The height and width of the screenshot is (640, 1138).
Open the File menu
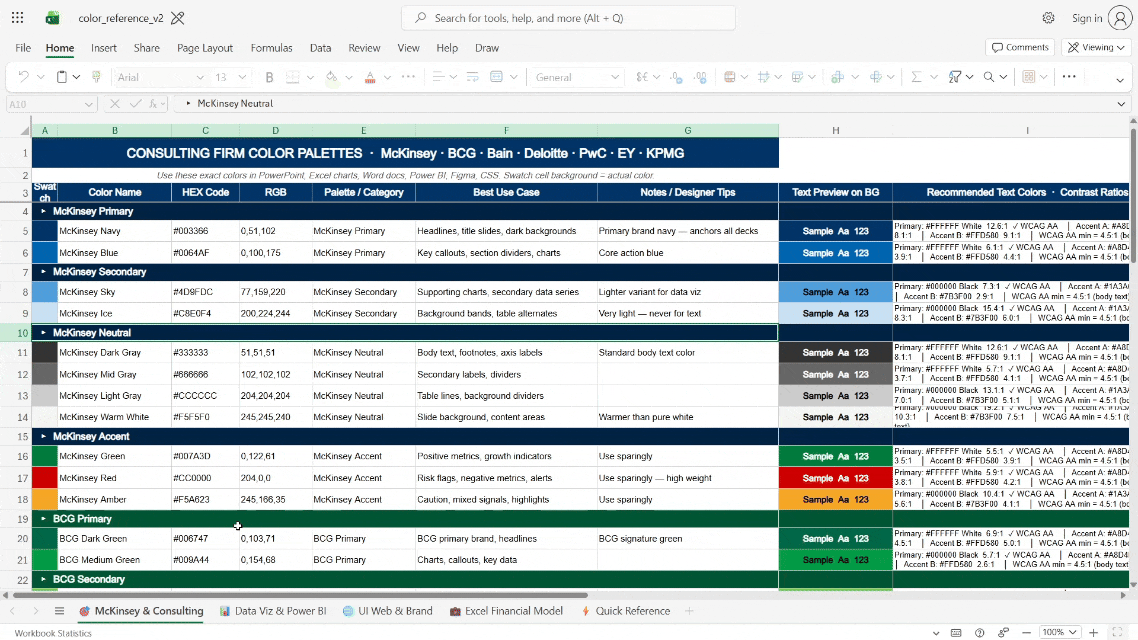click(x=23, y=48)
